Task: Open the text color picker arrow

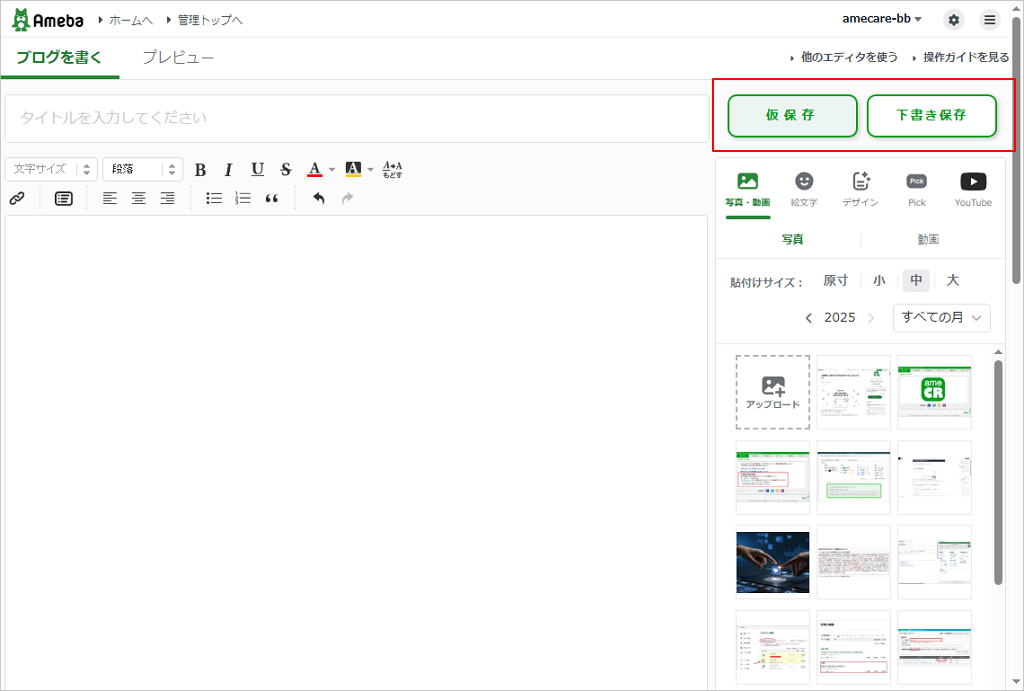Action: click(332, 170)
